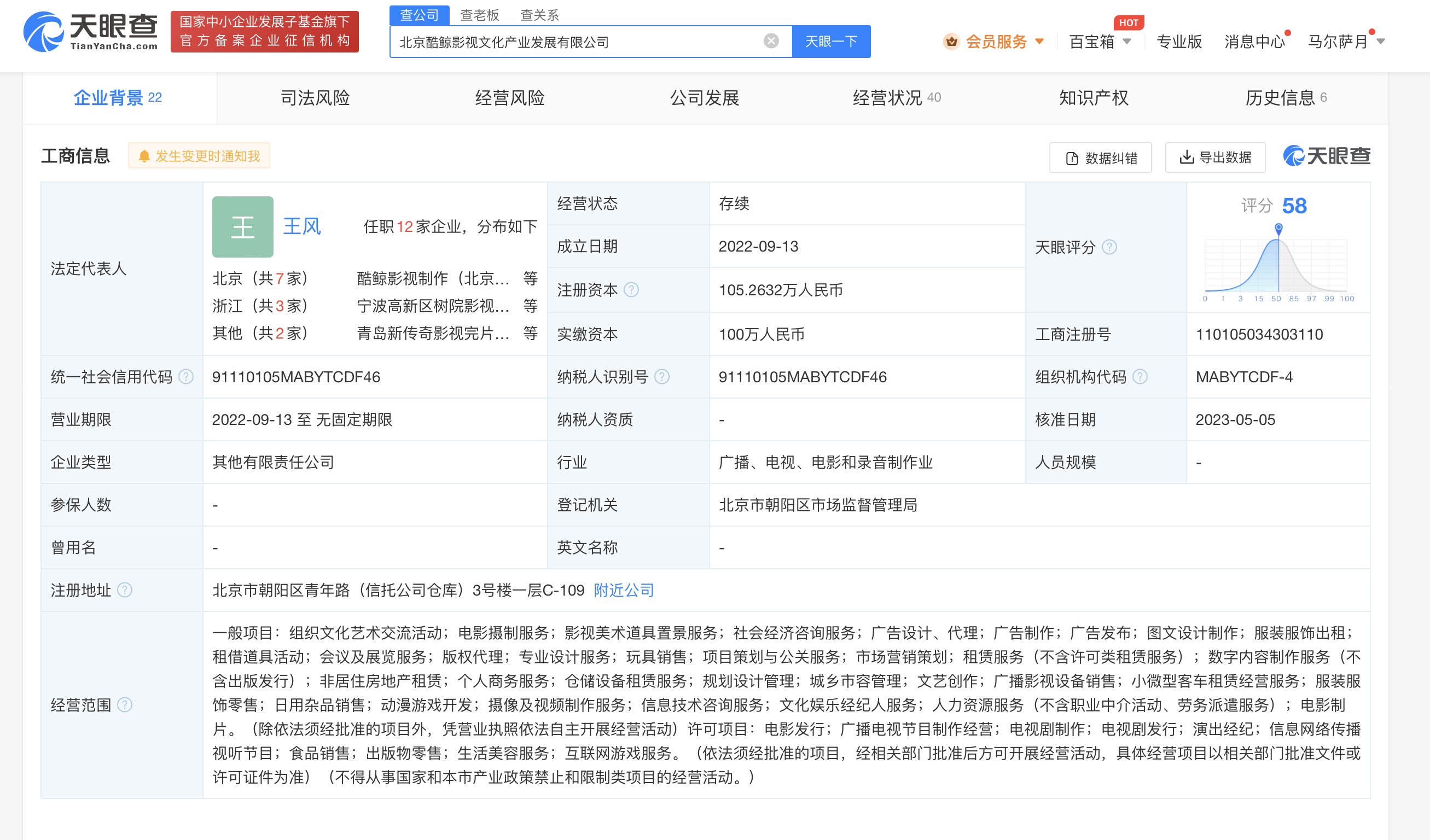Click the 导出数据 download icon

[x=1187, y=156]
